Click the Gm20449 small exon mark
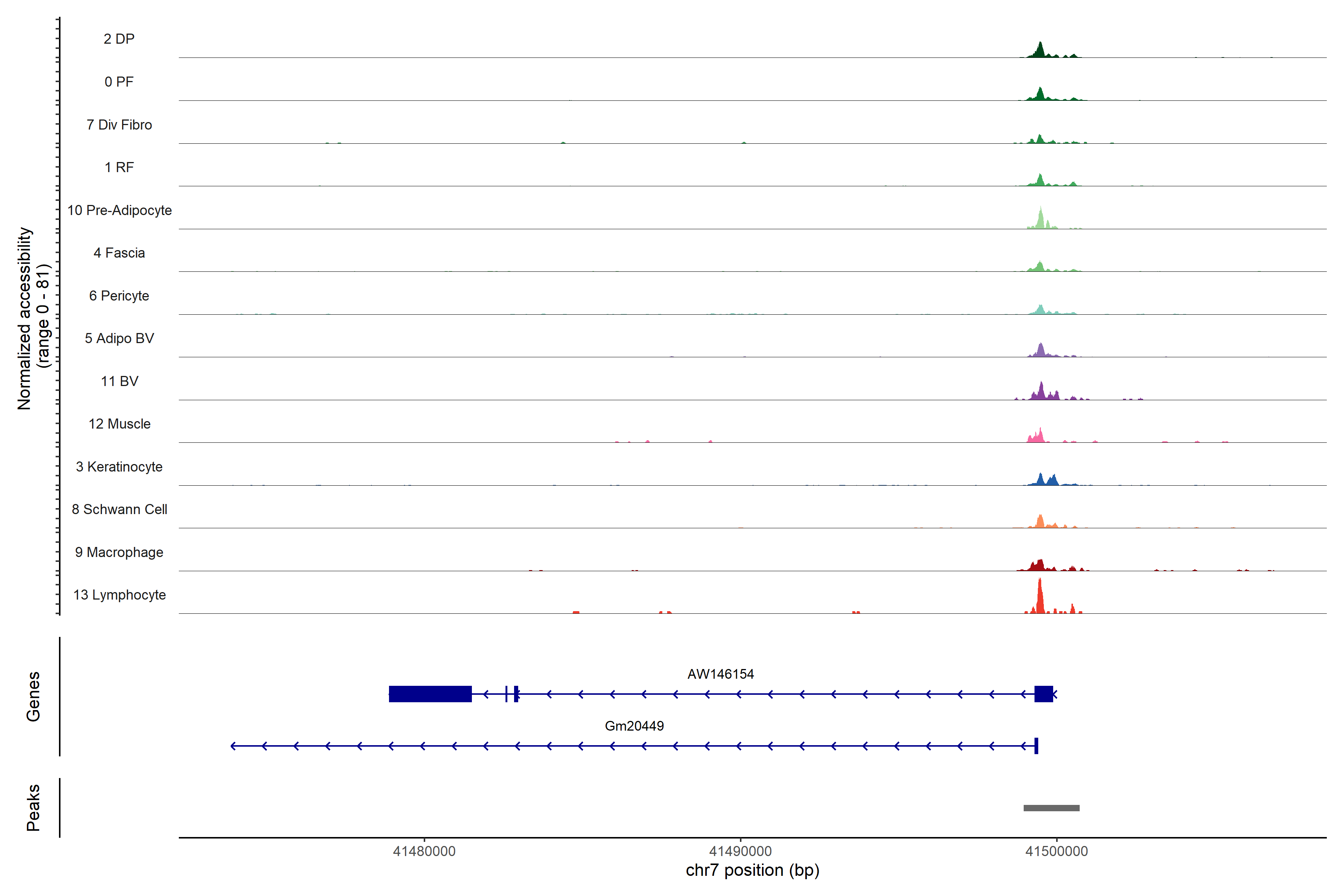 pos(1036,746)
